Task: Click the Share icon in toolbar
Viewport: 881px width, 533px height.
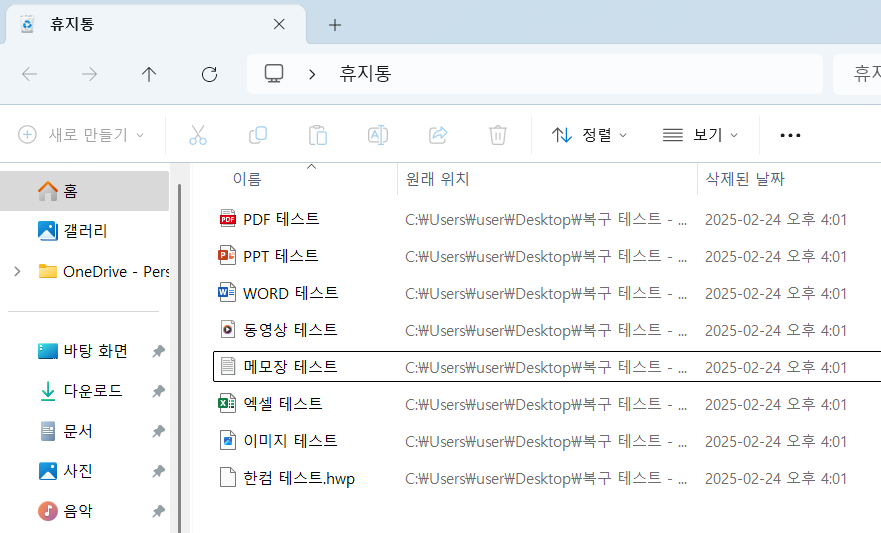Action: 438,135
